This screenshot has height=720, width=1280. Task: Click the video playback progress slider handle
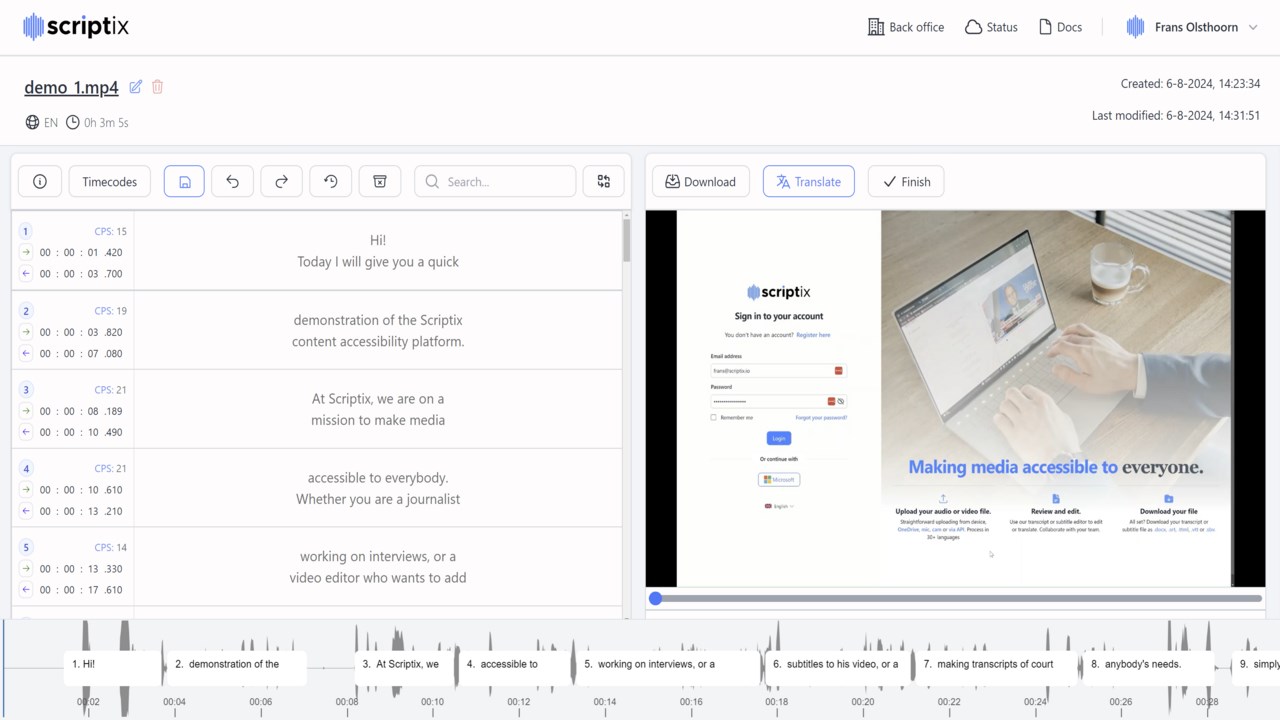pos(655,598)
